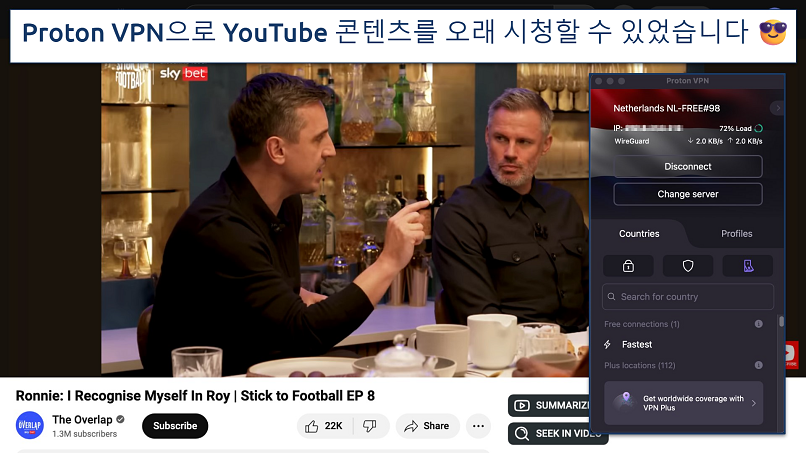Image resolution: width=806 pixels, height=453 pixels.
Task: Click the WireGuard protocol label
Action: pyautogui.click(x=632, y=141)
